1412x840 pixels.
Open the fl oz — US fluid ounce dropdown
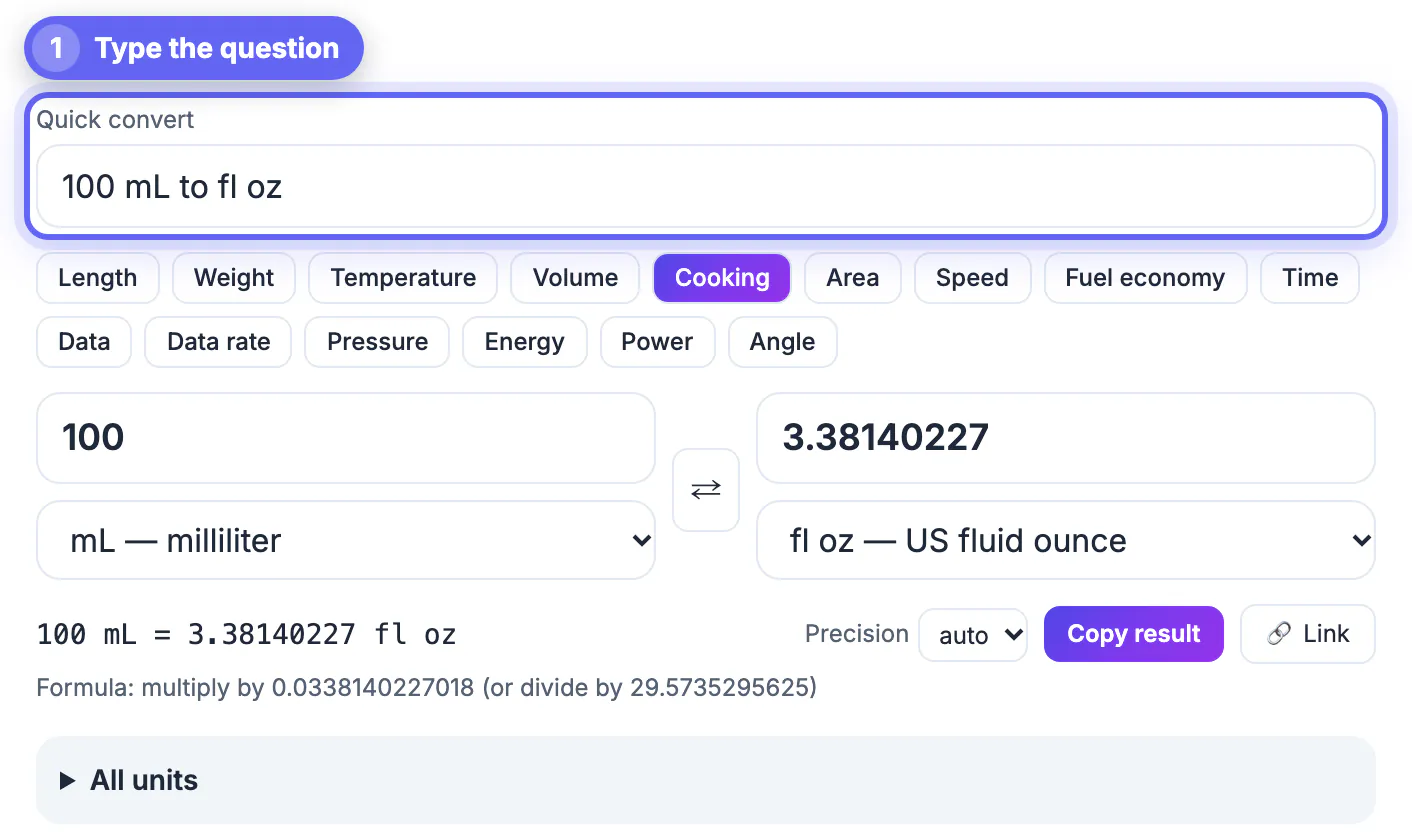[1066, 541]
